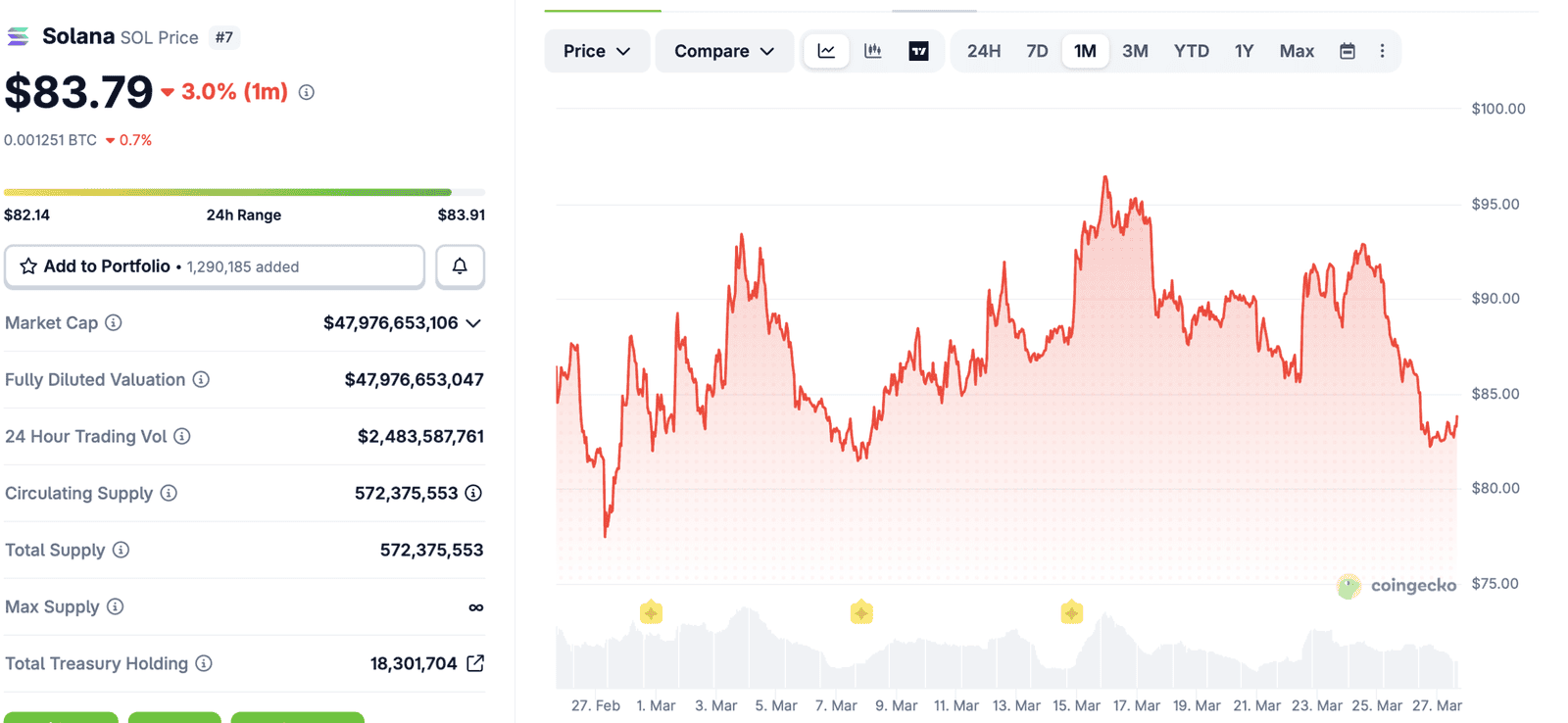The height and width of the screenshot is (723, 1568).
Task: Open TradingView chart icon
Action: 918,51
